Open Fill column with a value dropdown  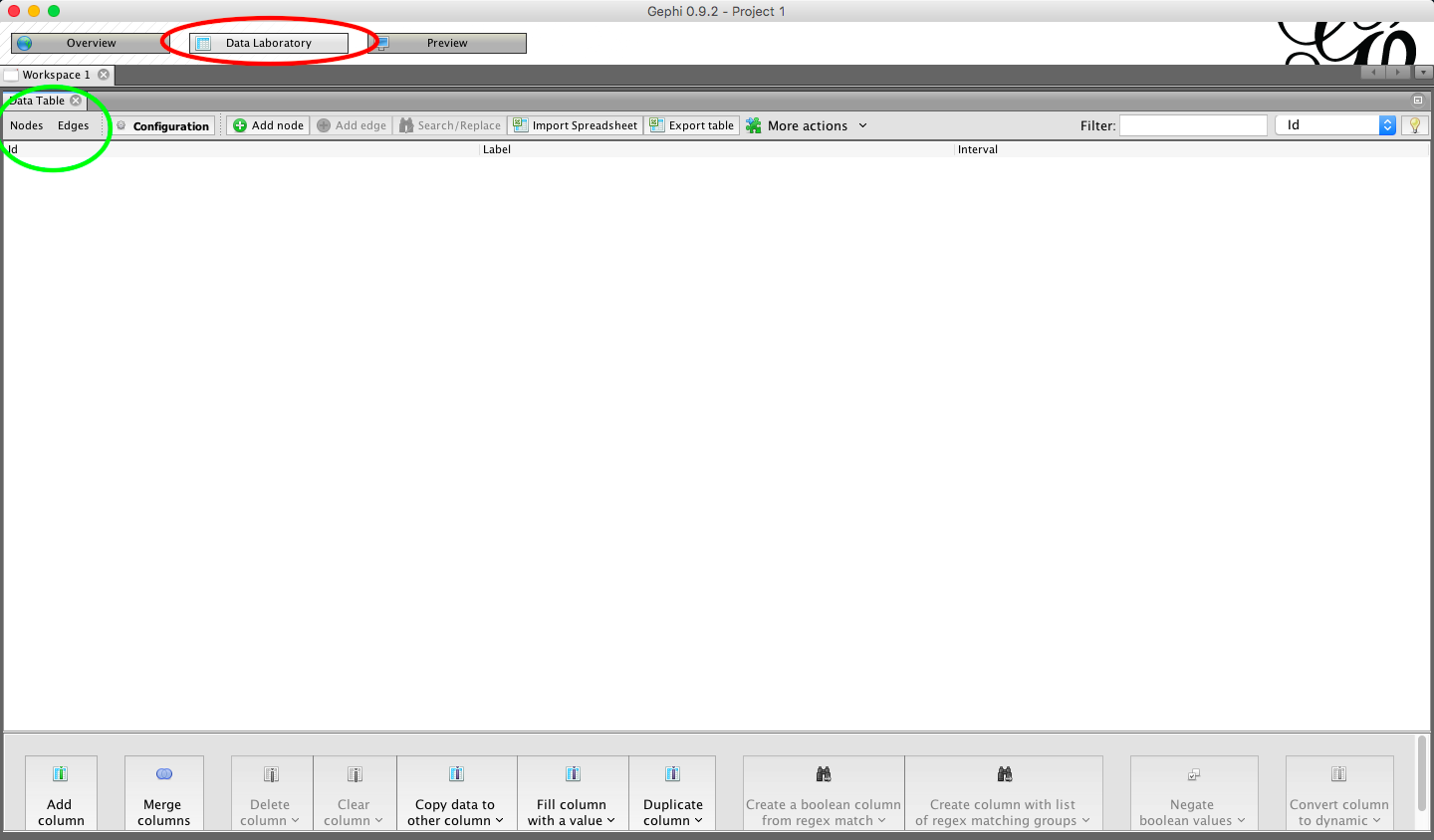point(573,794)
